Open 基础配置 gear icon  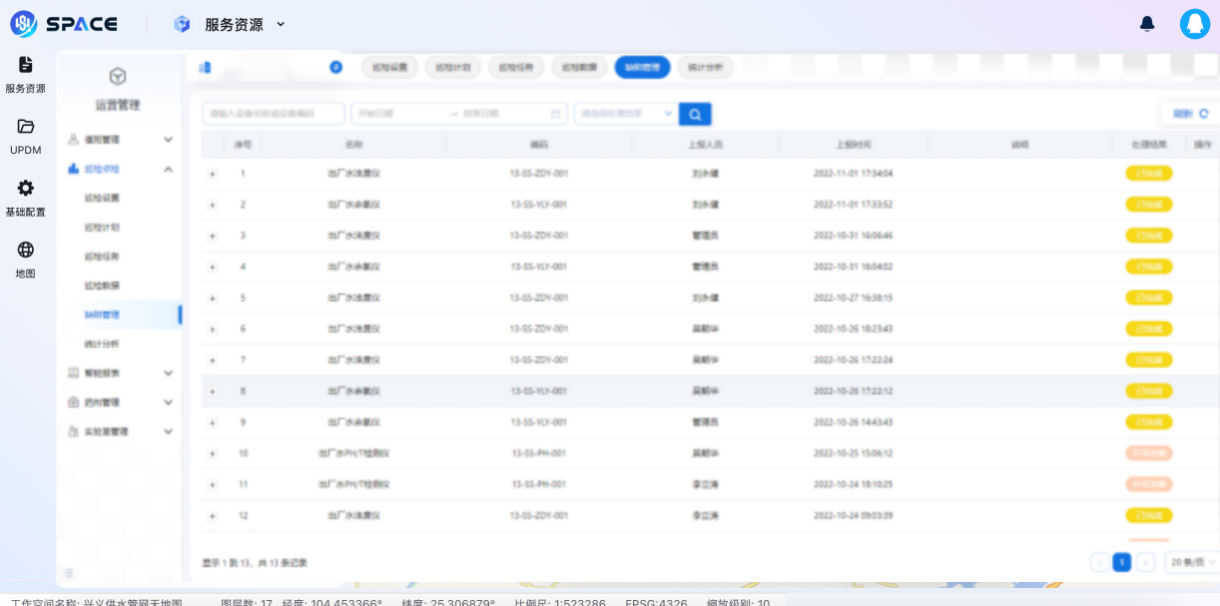pyautogui.click(x=26, y=188)
